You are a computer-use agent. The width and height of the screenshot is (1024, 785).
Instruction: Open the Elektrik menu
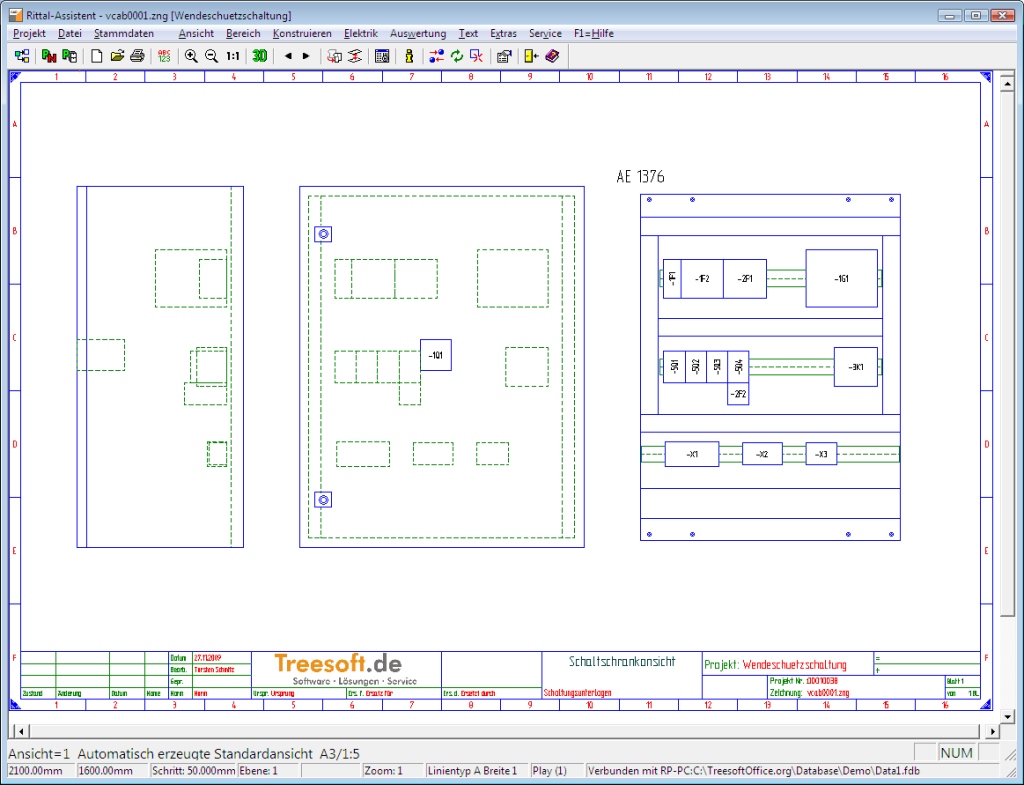click(360, 33)
